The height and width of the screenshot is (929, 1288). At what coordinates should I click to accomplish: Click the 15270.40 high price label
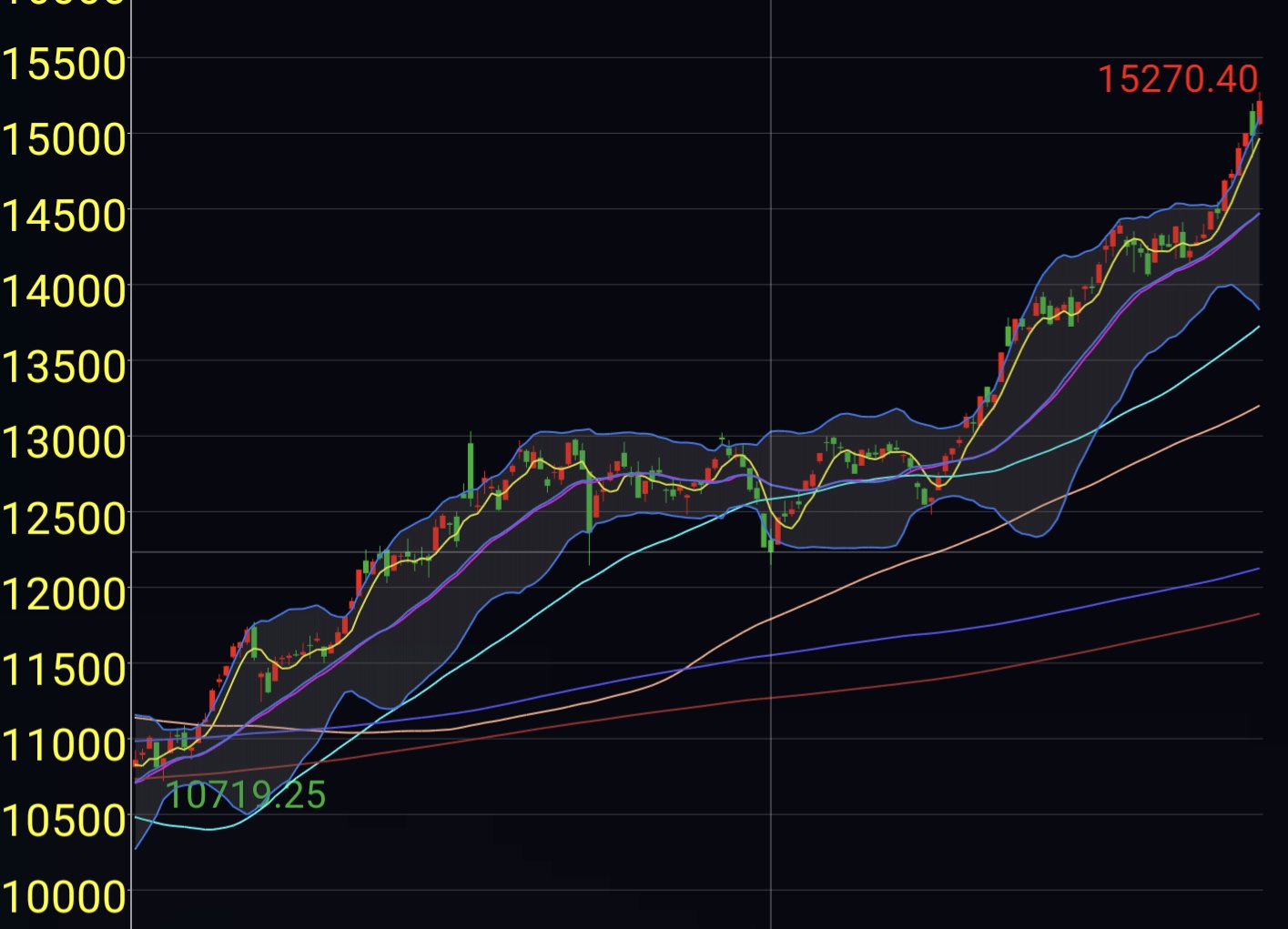coord(1177,79)
